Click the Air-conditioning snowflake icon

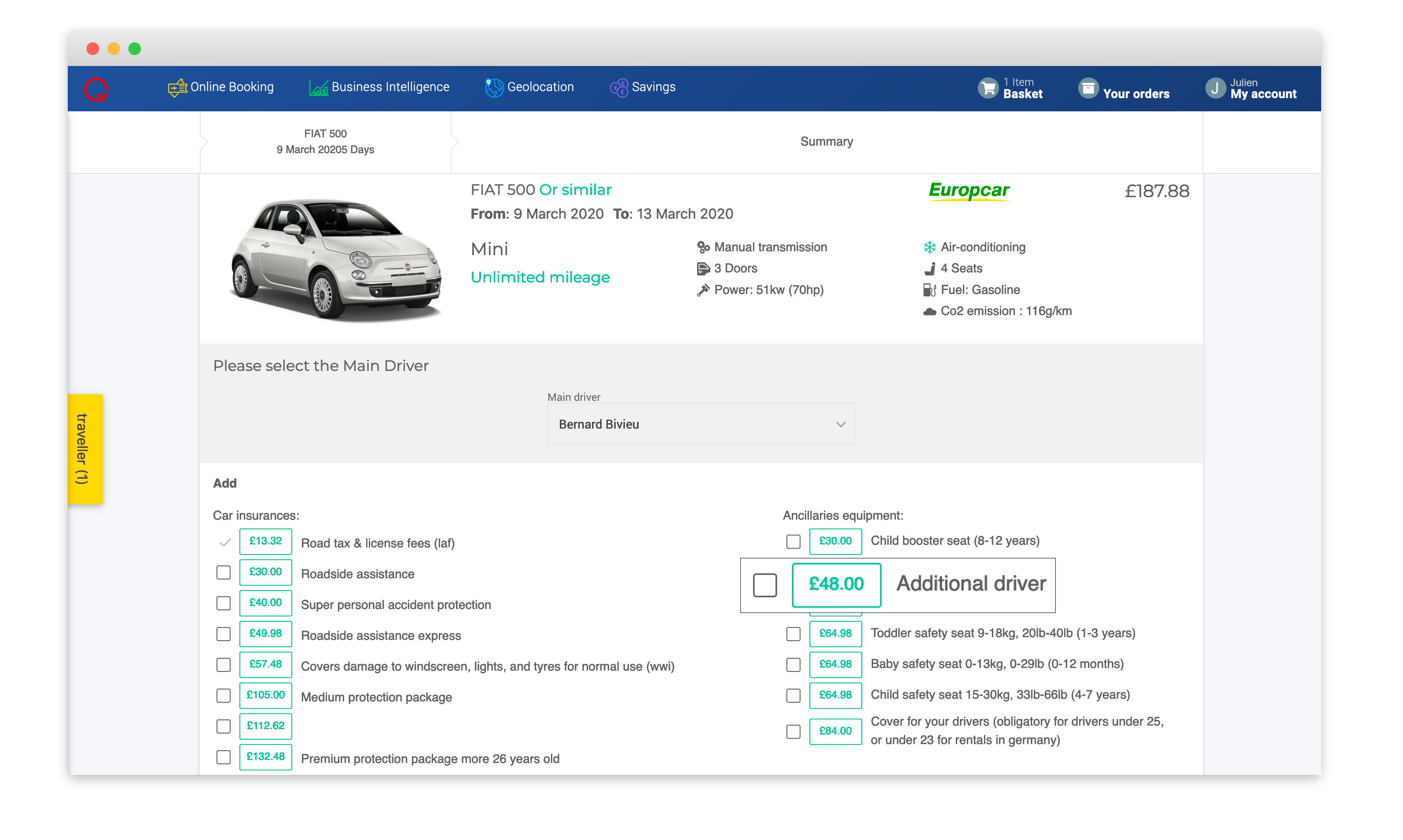pyautogui.click(x=929, y=247)
